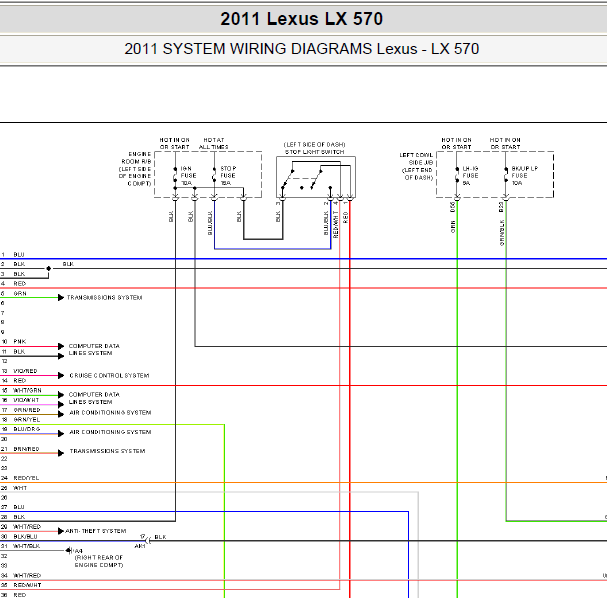Click the '(LEFT SIDE OF DASH)' note above switch
Viewport: 607px width, 598px height.
tap(314, 144)
